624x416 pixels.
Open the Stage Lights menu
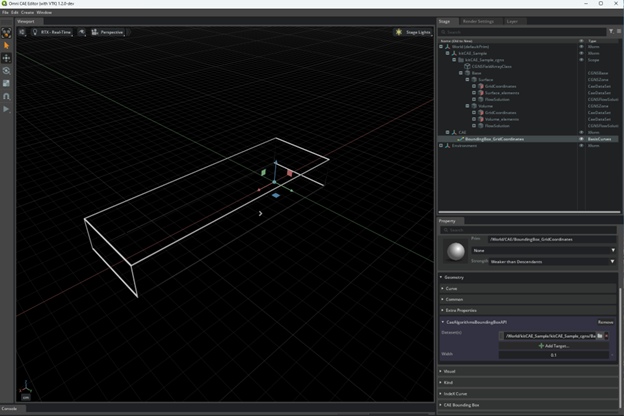(x=413, y=32)
